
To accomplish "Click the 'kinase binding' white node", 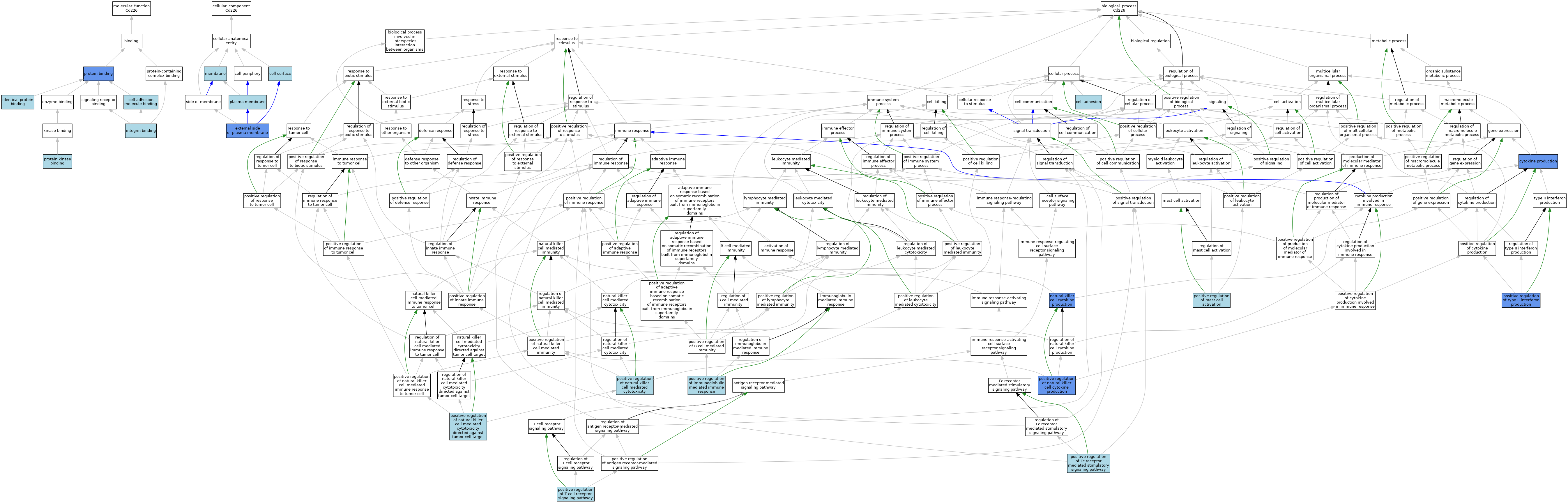I will [x=57, y=130].
